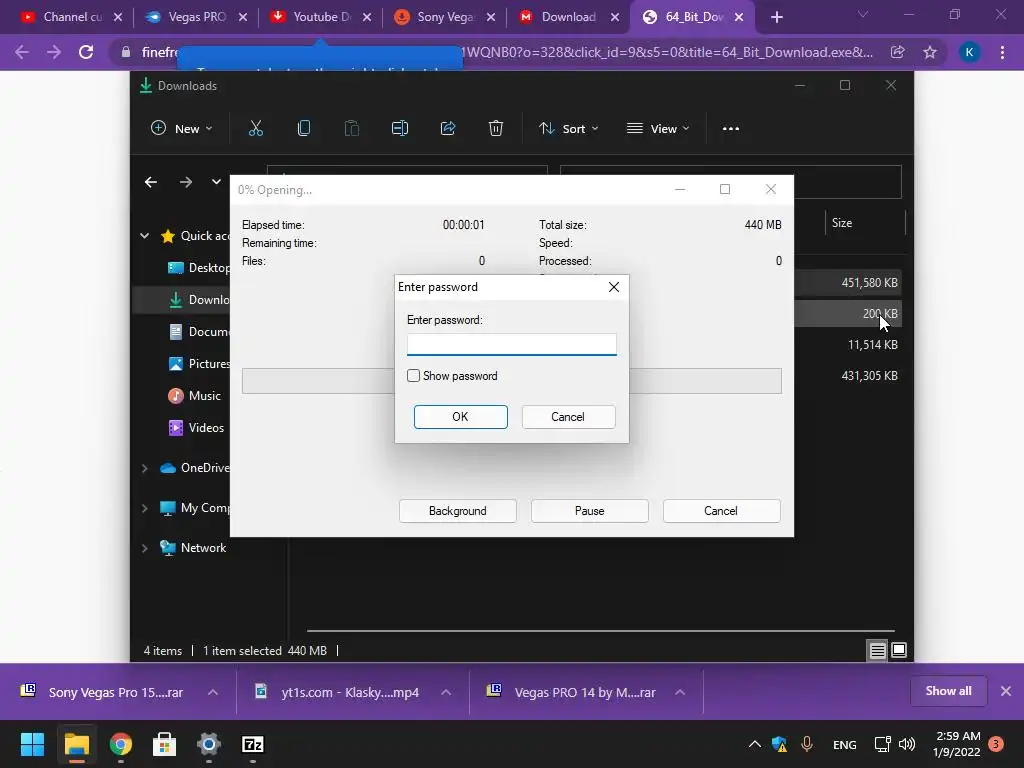Click the ENG language indicator
This screenshot has width=1024, height=768.
point(844,744)
